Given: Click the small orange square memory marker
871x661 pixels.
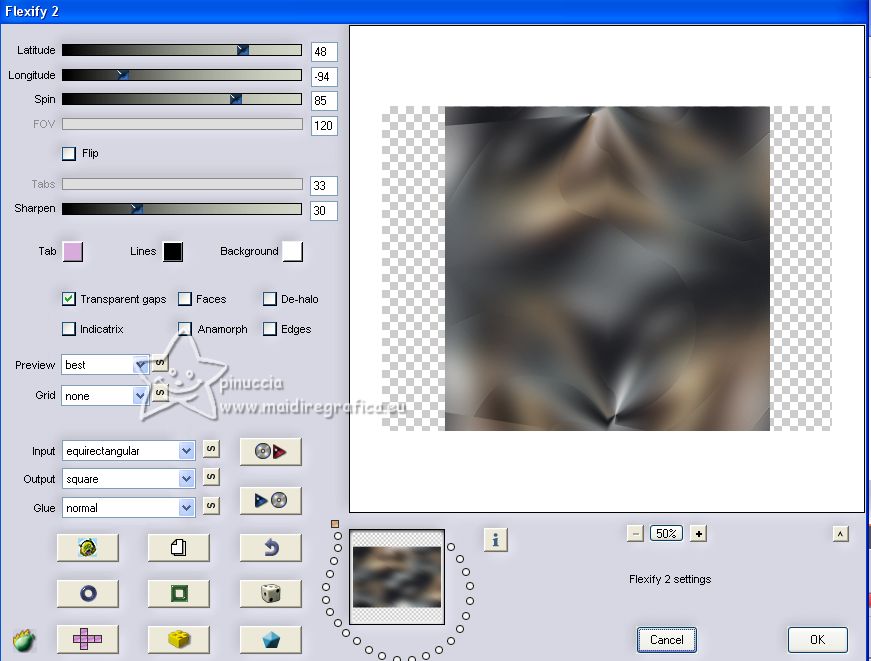Looking at the screenshot, I should [x=334, y=524].
